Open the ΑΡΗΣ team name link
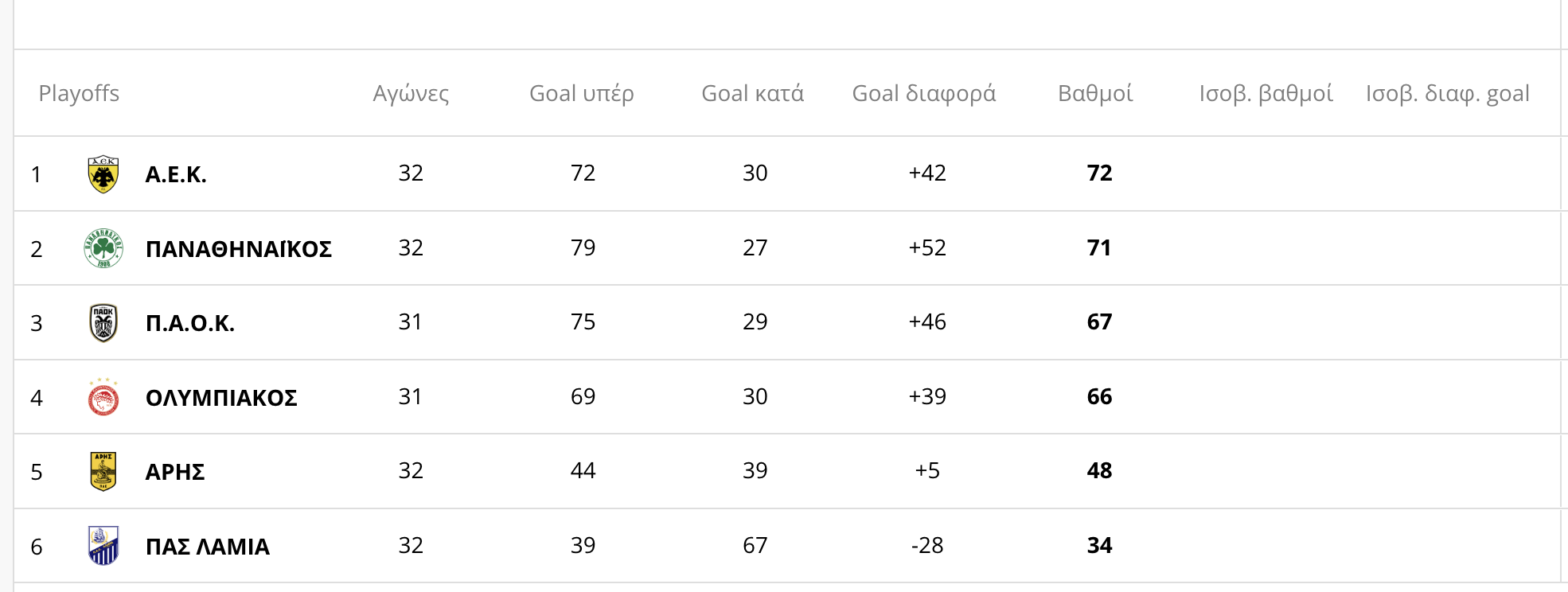 175,472
